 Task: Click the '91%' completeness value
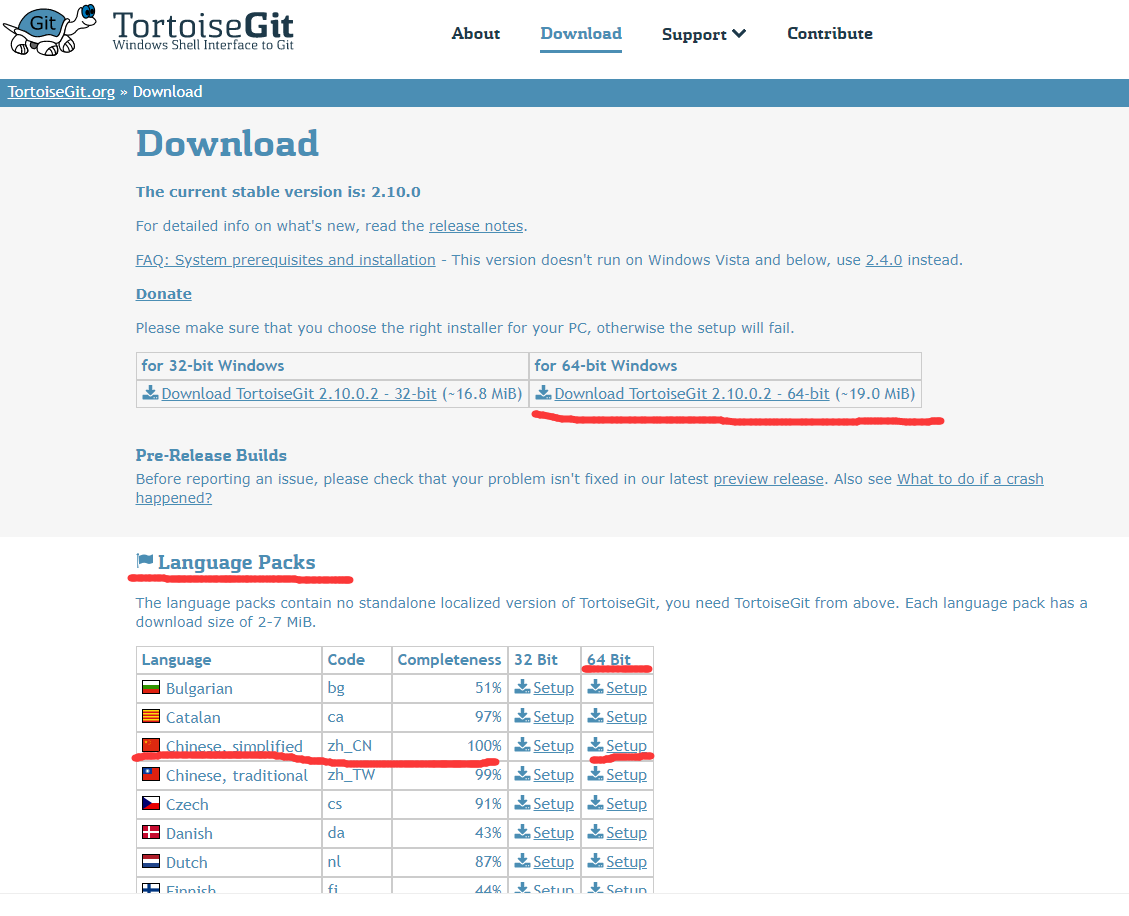pyautogui.click(x=488, y=804)
